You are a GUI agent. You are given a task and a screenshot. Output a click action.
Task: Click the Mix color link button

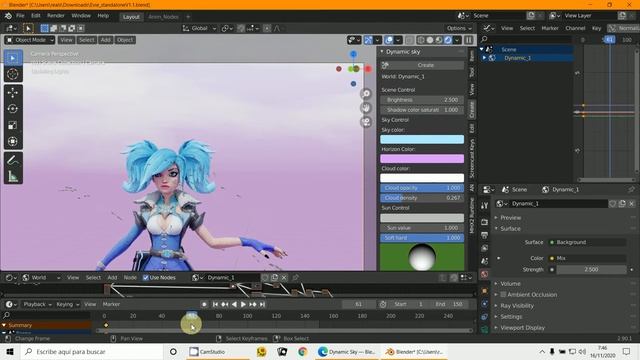tap(587, 258)
